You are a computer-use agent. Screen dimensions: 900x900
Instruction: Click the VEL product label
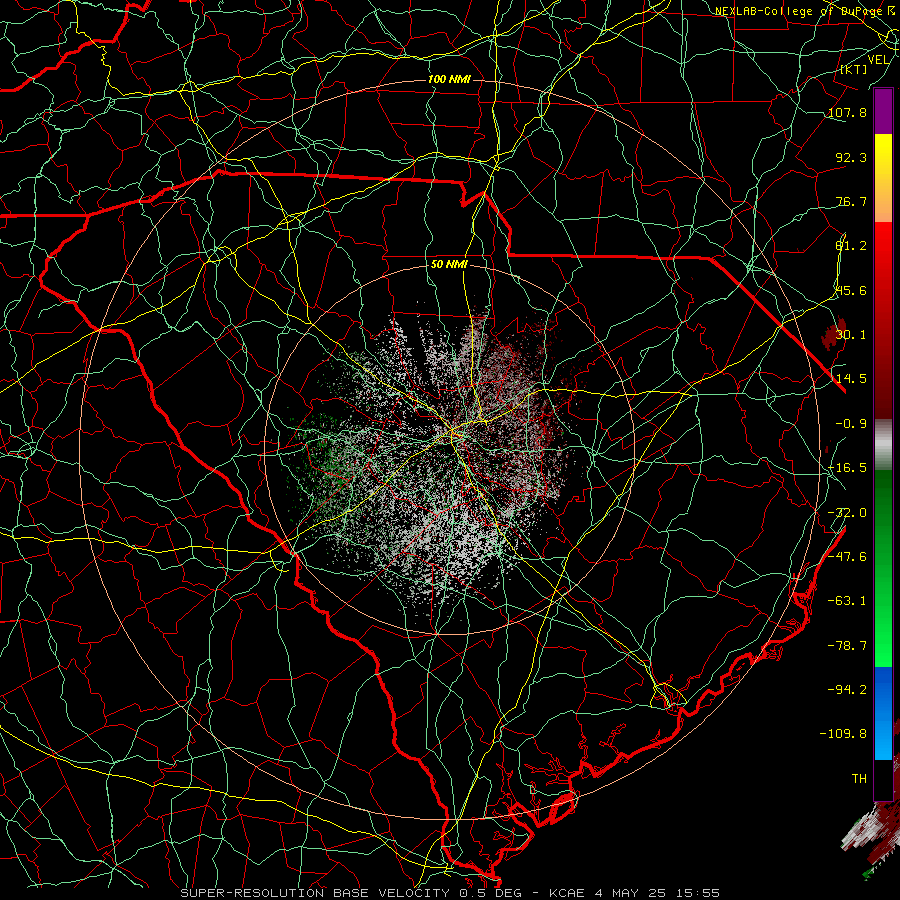878,60
